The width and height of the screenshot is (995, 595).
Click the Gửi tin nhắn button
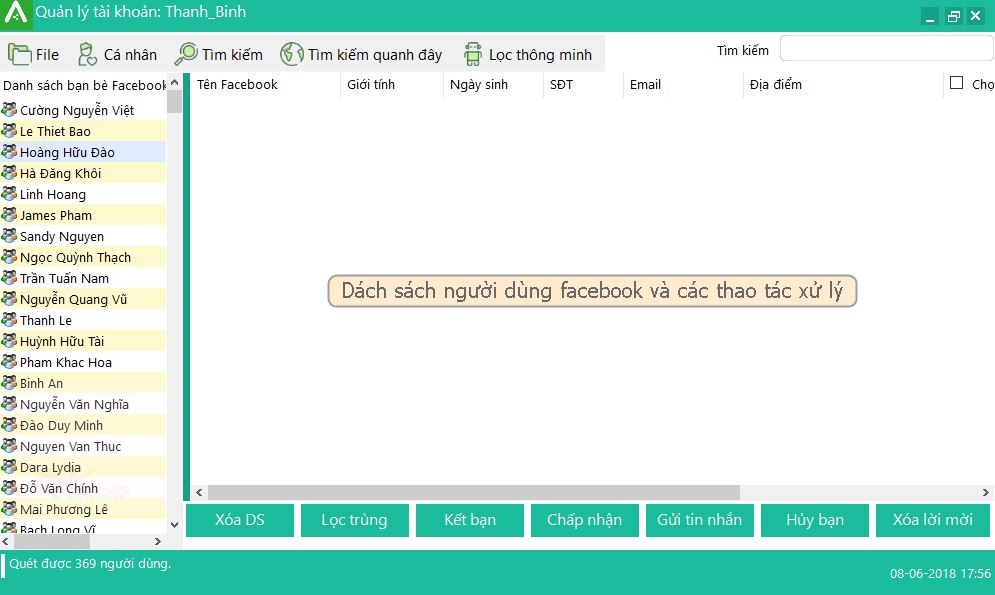coord(699,520)
